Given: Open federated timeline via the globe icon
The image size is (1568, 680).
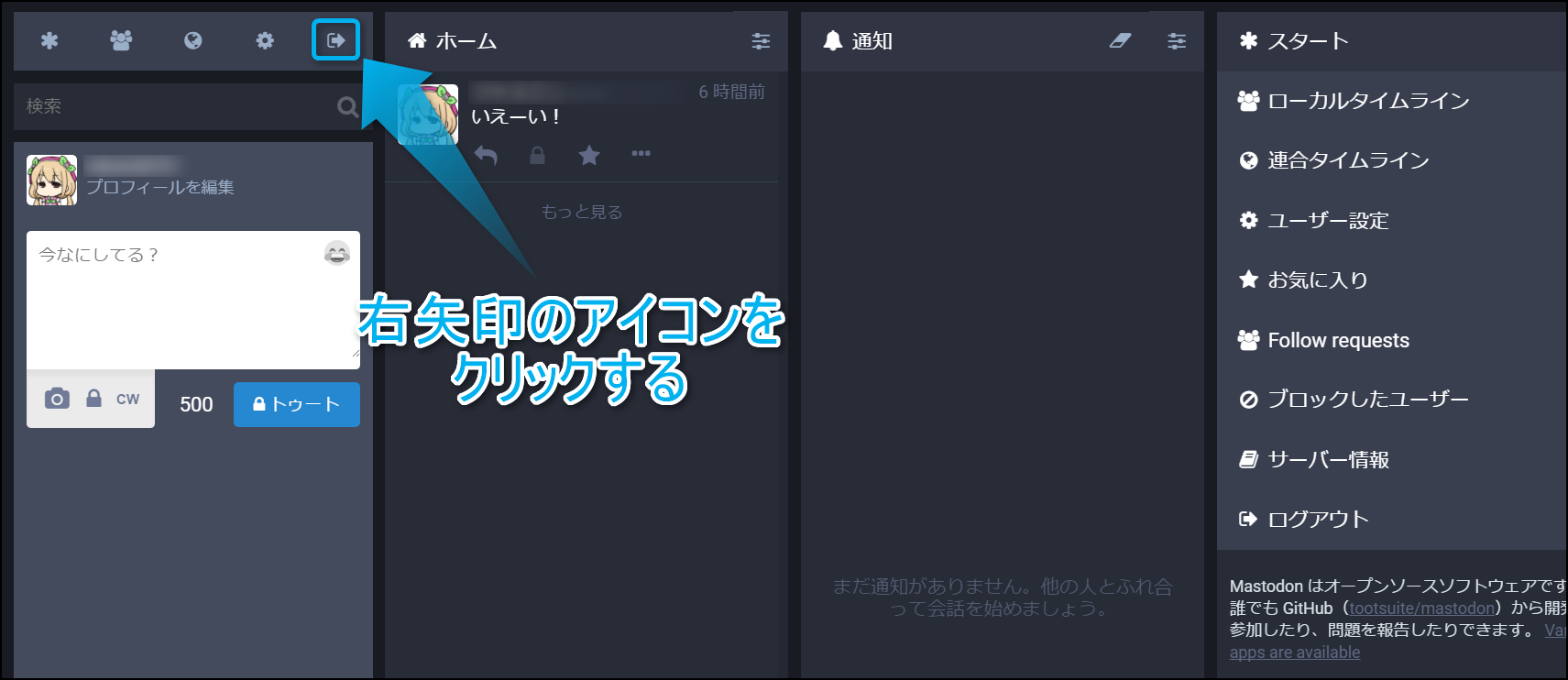Looking at the screenshot, I should click(x=192, y=40).
